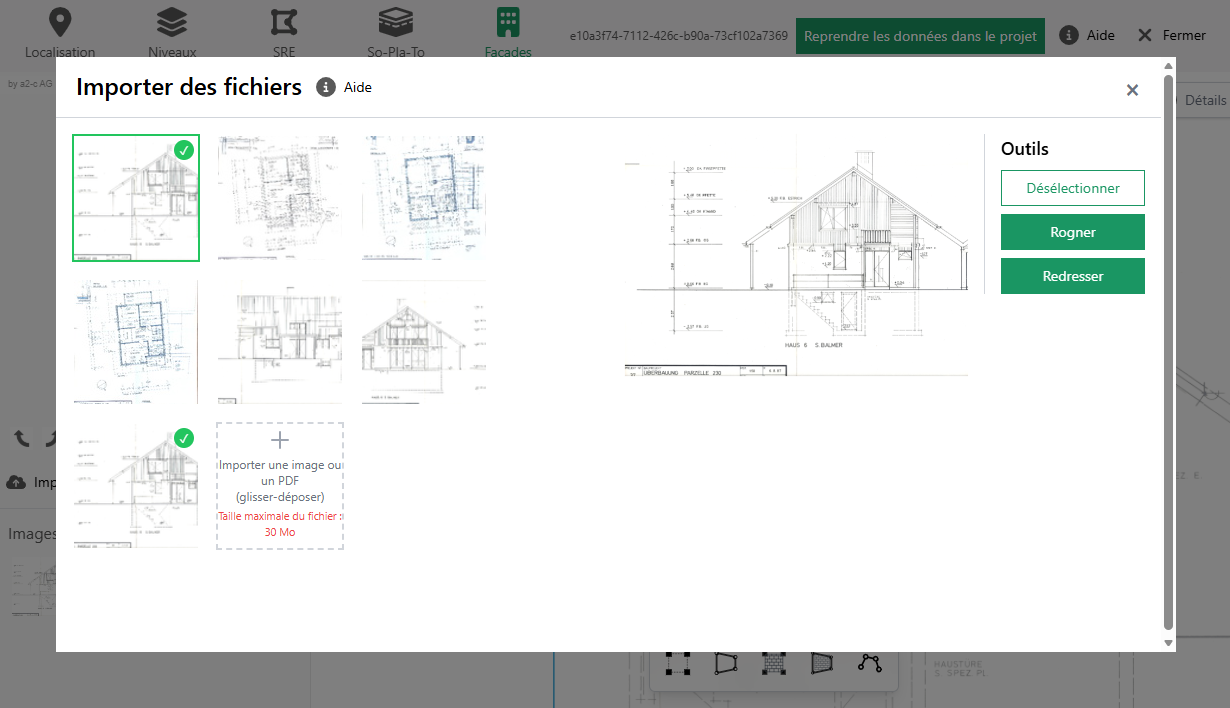
Task: Click the Redresser straighten button
Action: [1073, 276]
